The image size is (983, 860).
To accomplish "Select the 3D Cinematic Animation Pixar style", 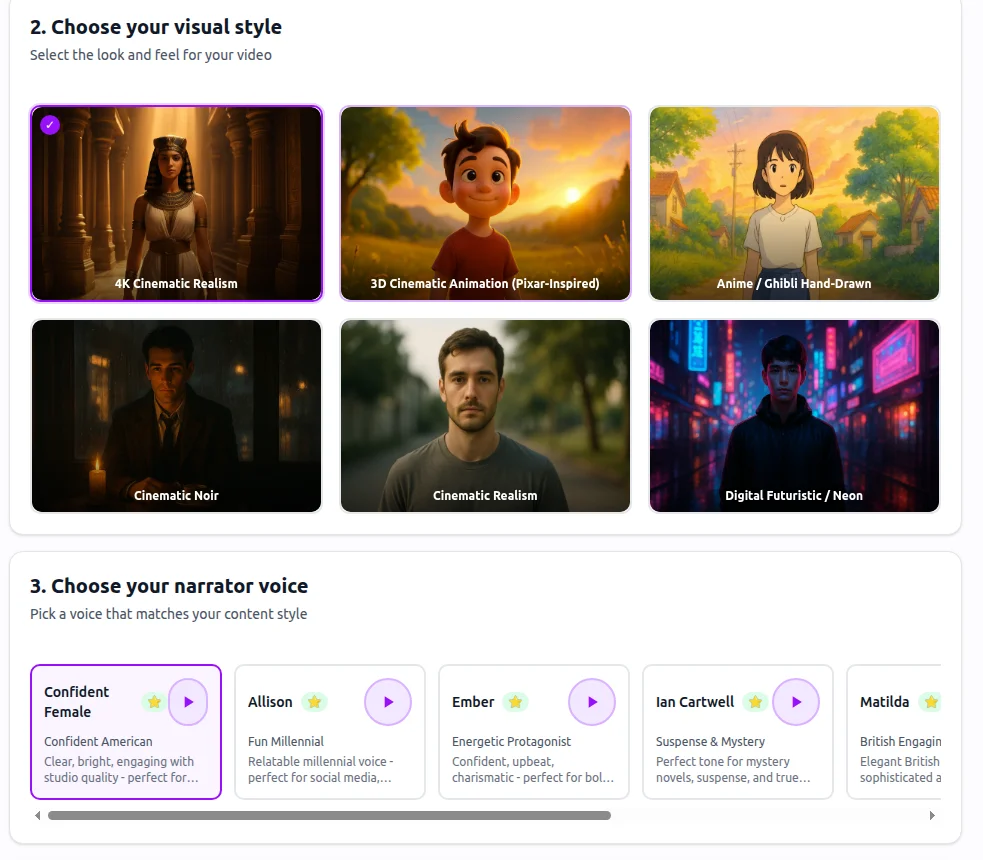I will tap(485, 203).
